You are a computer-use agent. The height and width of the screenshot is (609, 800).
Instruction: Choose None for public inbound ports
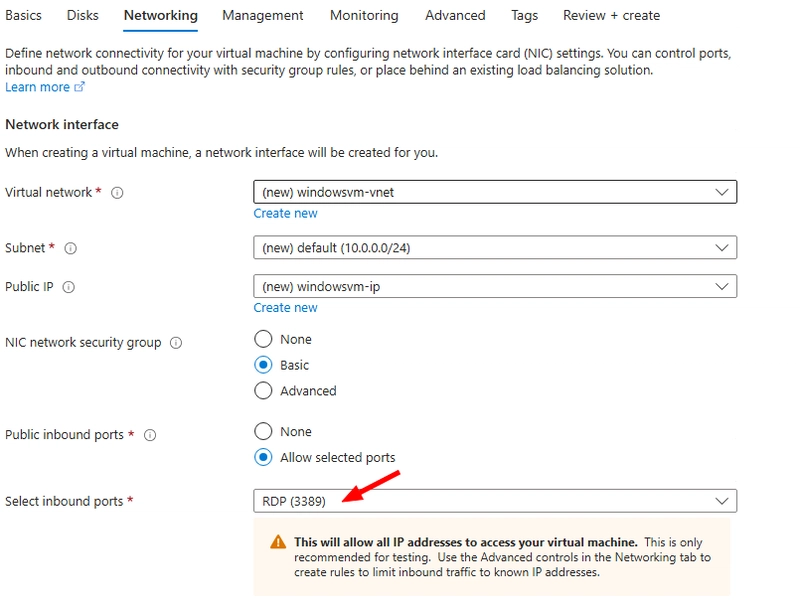point(263,432)
